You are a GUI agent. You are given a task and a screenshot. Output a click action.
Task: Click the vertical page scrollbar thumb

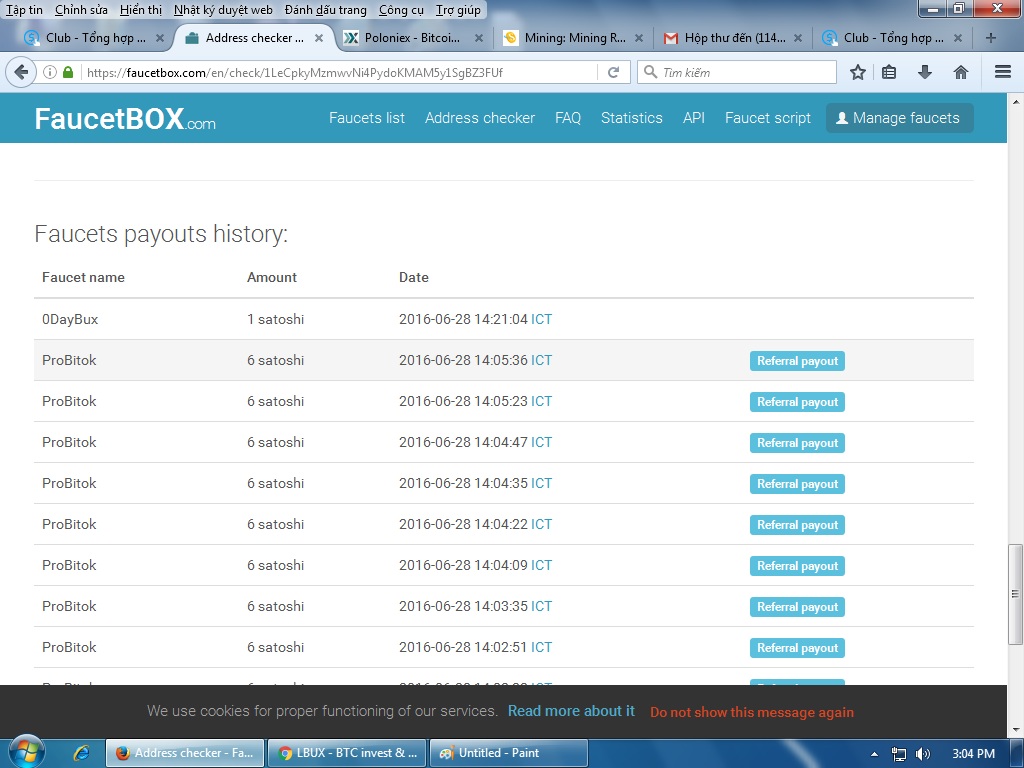1015,594
